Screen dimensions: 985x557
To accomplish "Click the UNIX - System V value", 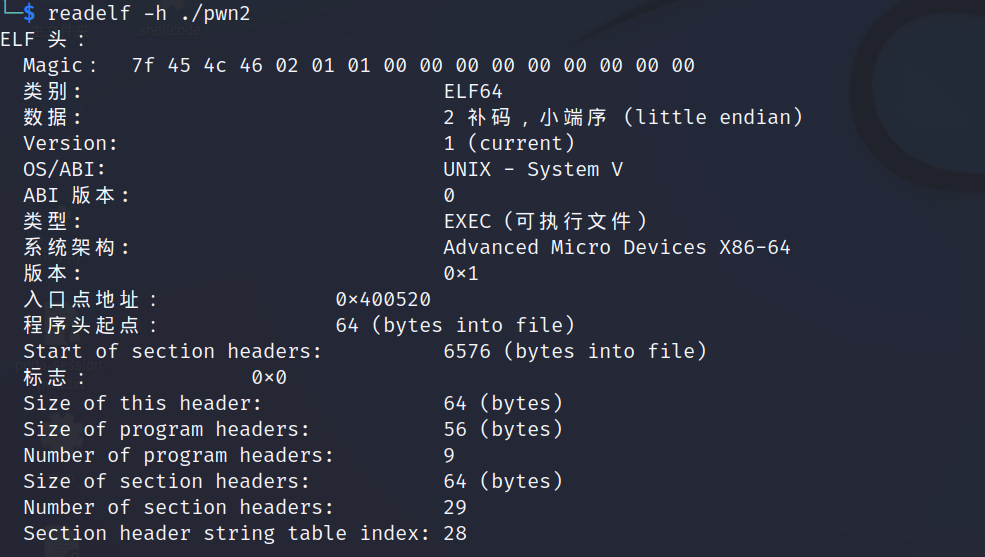I will tap(533, 169).
